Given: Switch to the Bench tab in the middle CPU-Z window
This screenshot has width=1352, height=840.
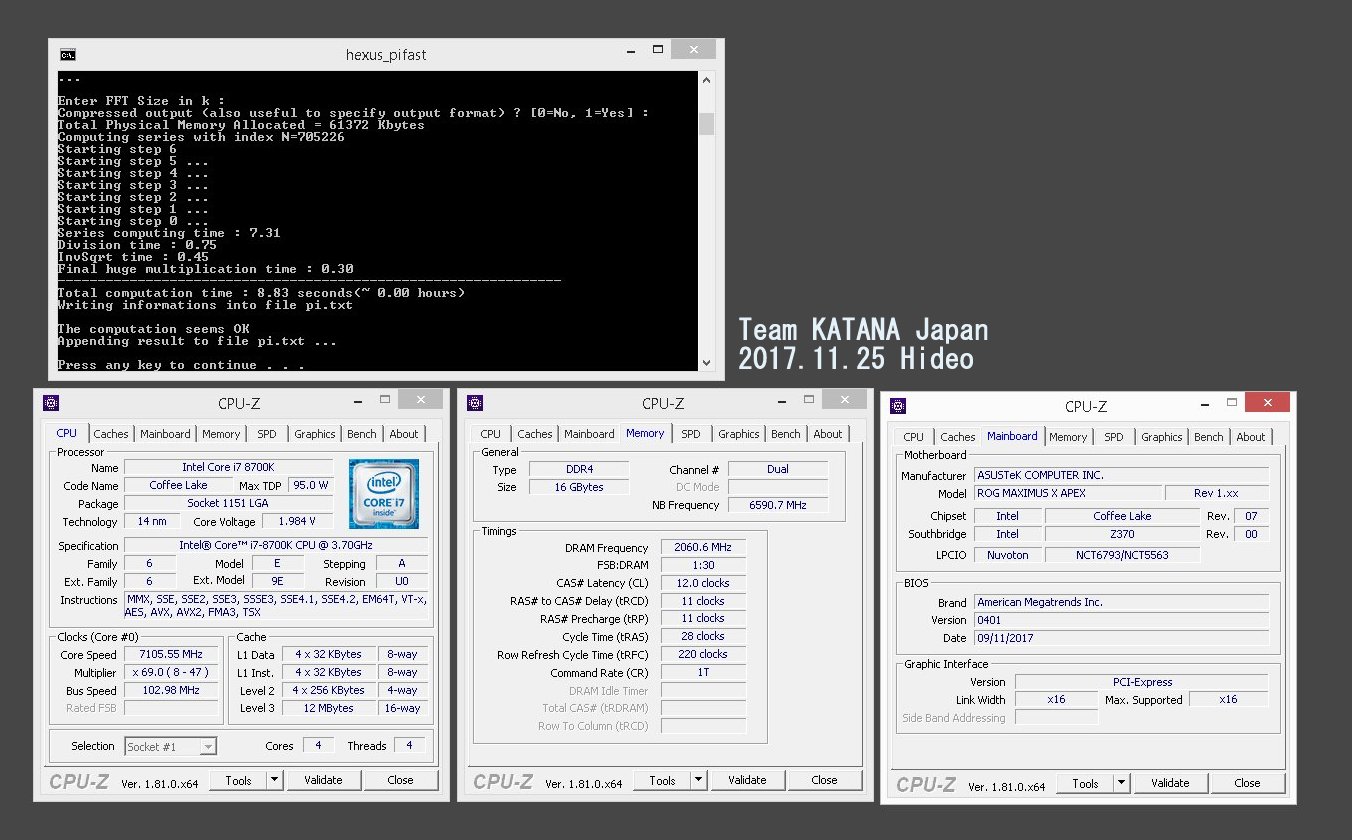Looking at the screenshot, I should (786, 434).
